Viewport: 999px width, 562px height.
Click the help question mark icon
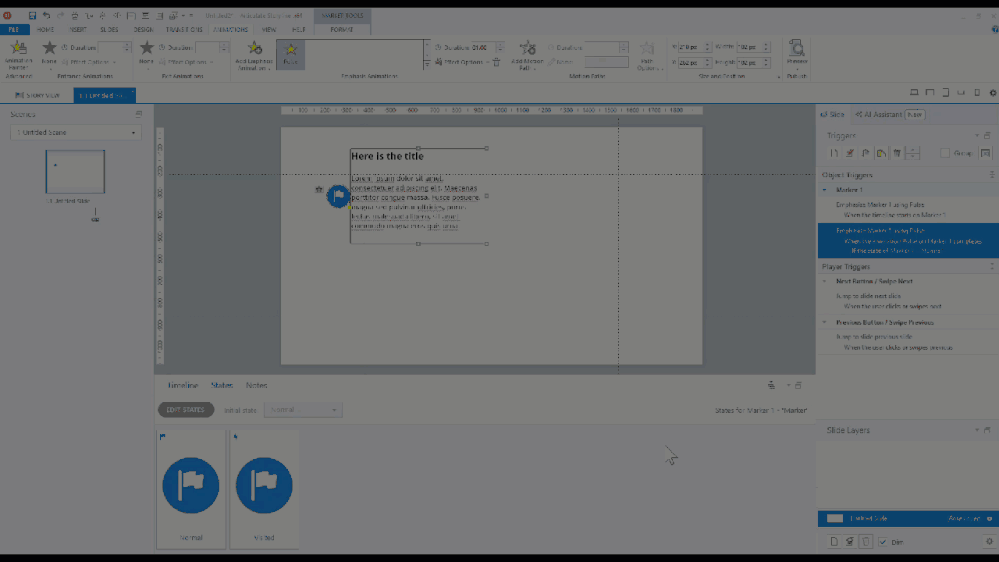point(995,29)
